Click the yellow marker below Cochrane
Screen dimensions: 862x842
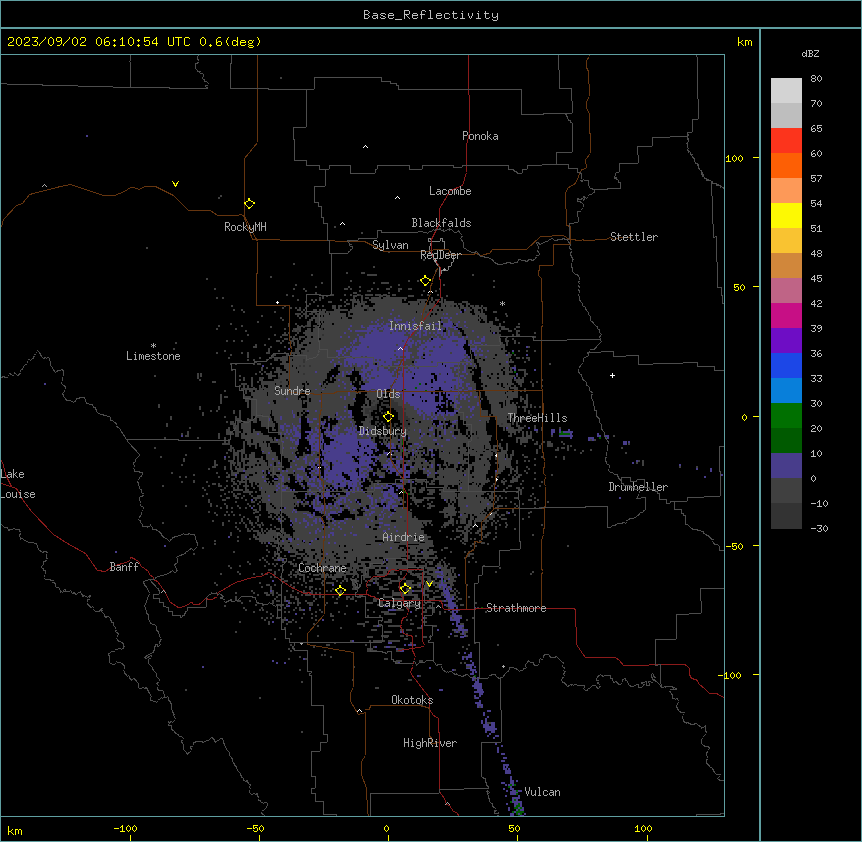pyautogui.click(x=340, y=591)
